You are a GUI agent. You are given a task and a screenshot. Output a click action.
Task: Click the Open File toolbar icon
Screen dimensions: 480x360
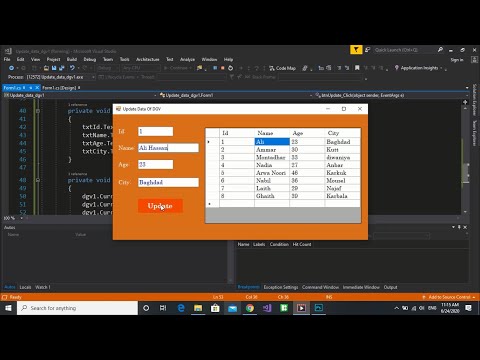(46, 68)
